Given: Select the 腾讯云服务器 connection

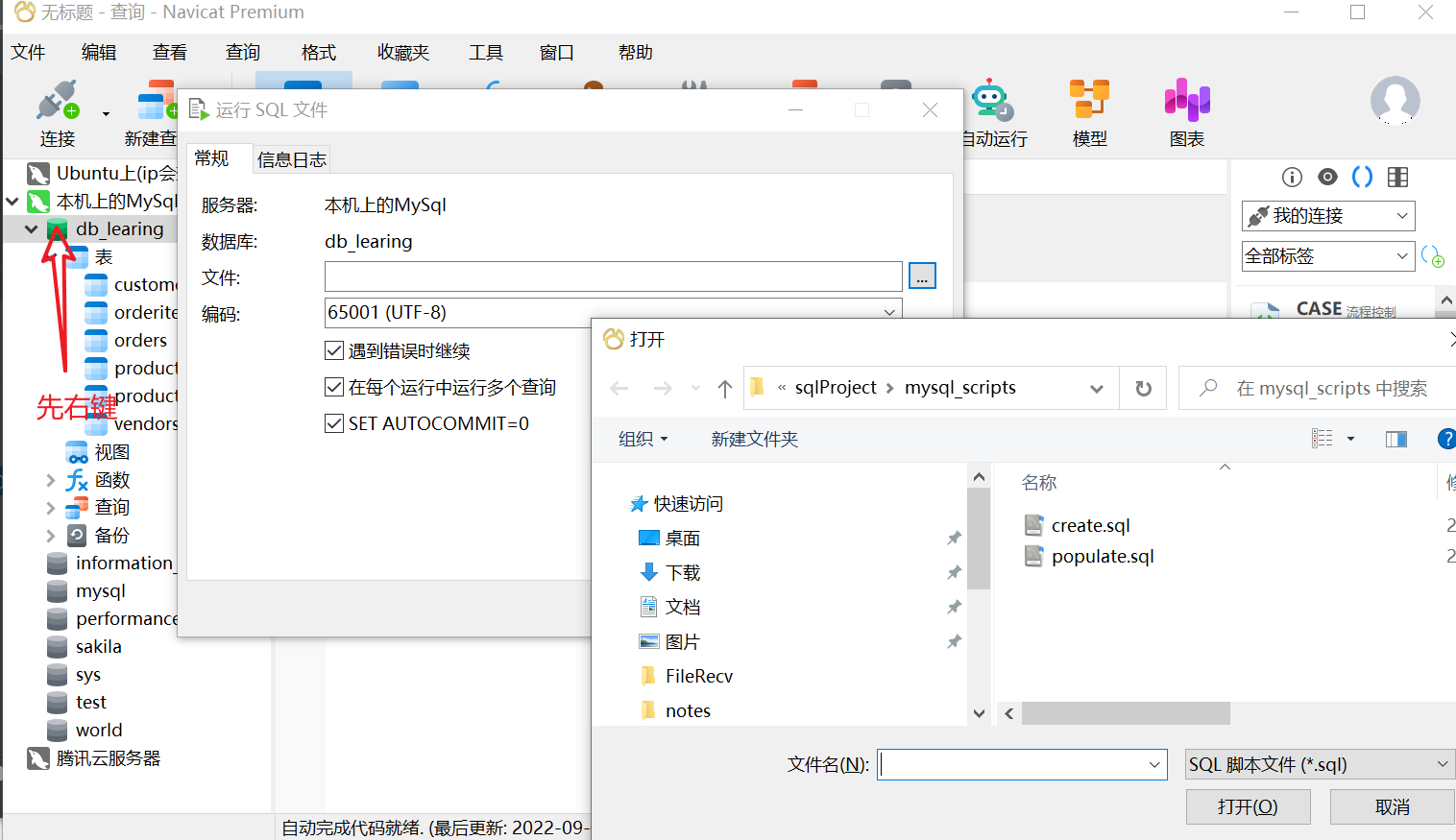Looking at the screenshot, I should point(108,758).
